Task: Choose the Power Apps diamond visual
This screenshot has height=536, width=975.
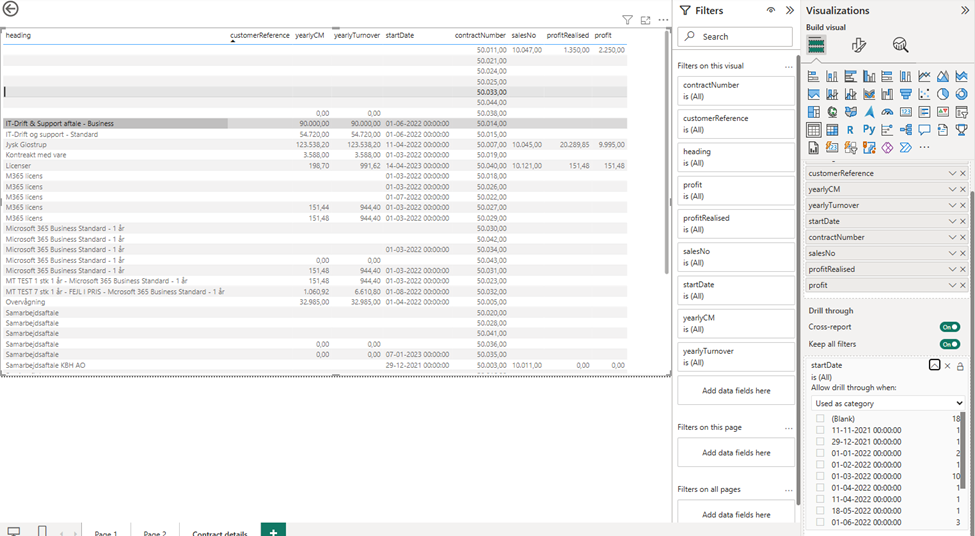Action: click(887, 148)
